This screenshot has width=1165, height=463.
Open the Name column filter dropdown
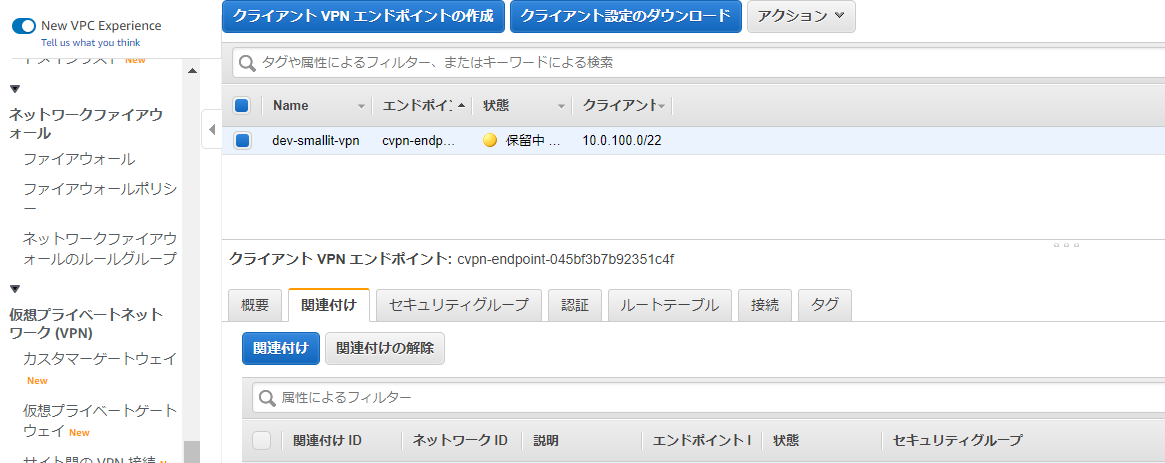pyautogui.click(x=361, y=106)
